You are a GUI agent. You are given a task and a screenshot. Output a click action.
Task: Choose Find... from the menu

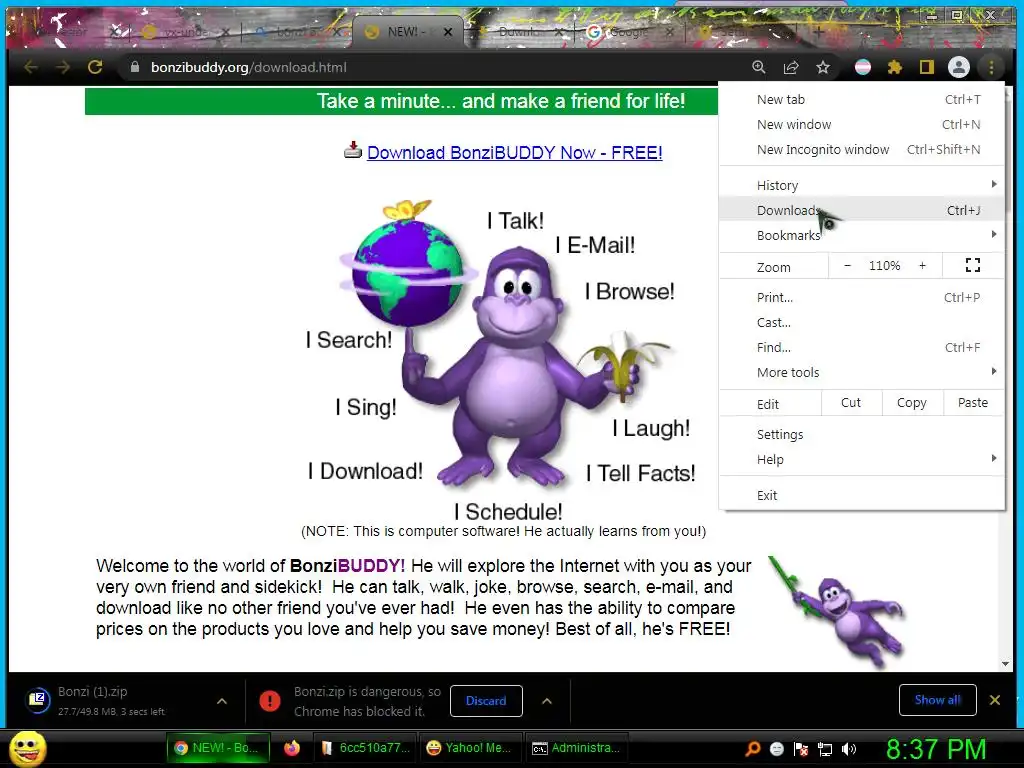click(861, 347)
